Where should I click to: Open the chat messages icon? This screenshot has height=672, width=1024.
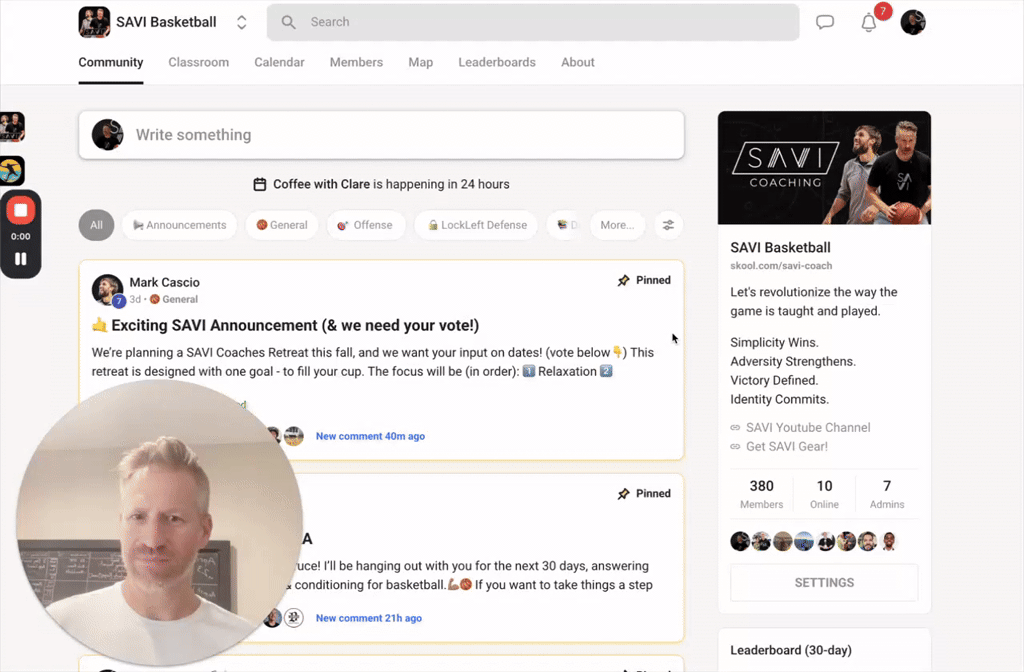point(825,22)
